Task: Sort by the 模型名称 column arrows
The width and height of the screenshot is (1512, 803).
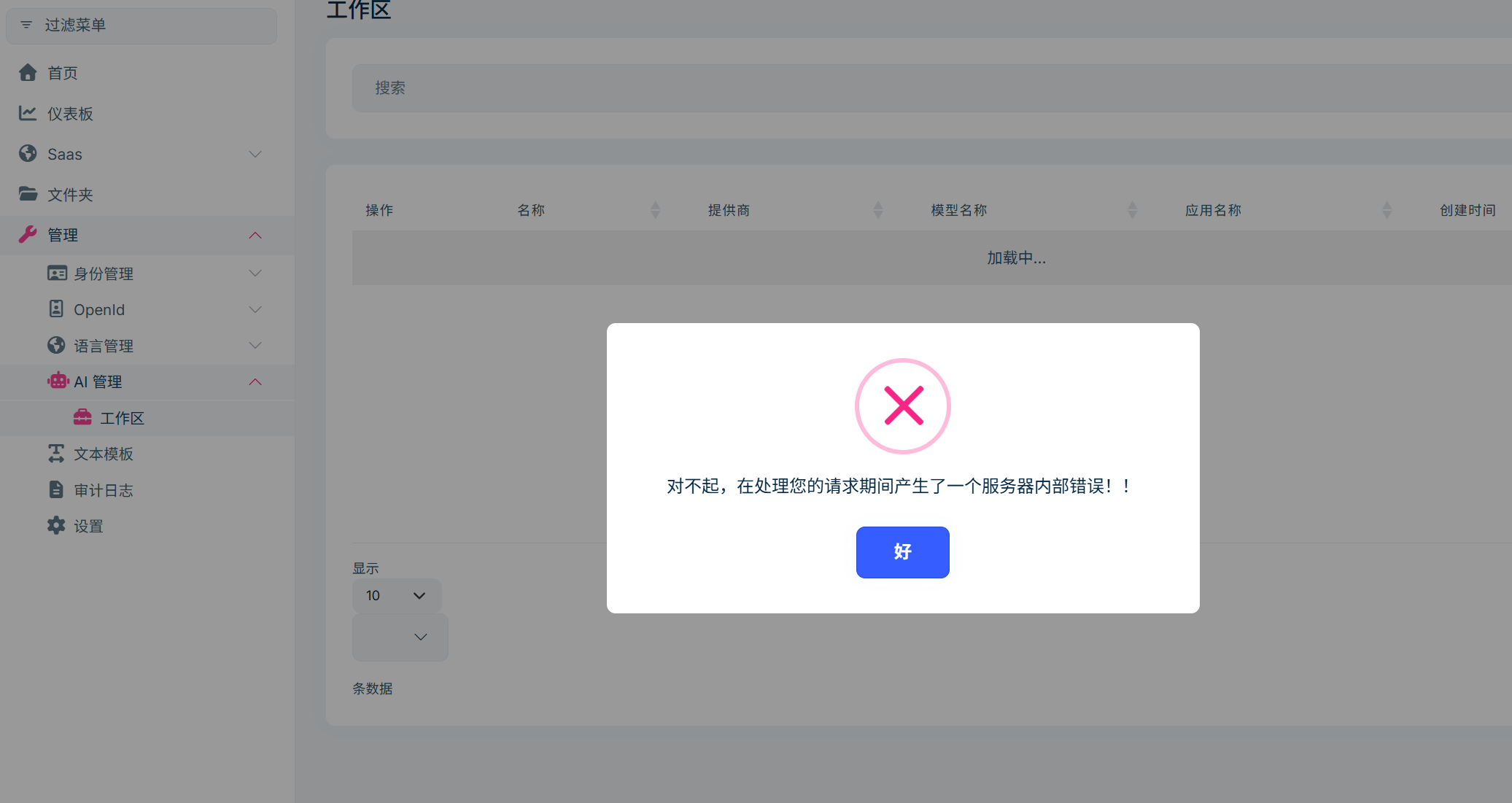Action: coord(1132,210)
